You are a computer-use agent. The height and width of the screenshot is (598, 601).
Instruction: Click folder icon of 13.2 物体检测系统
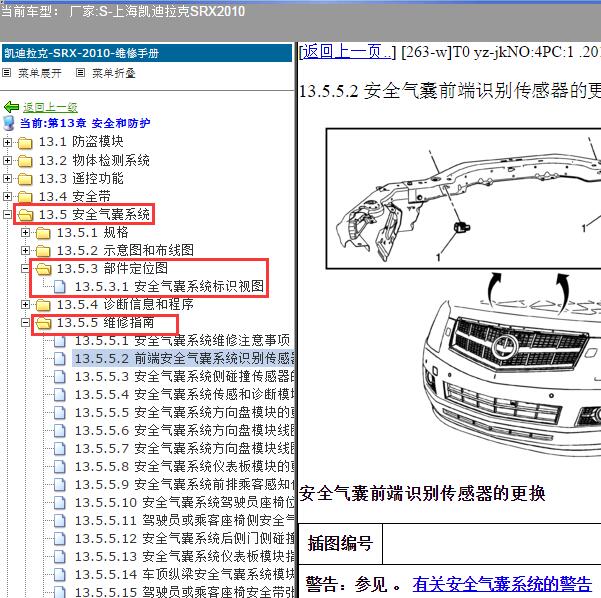pyautogui.click(x=25, y=161)
